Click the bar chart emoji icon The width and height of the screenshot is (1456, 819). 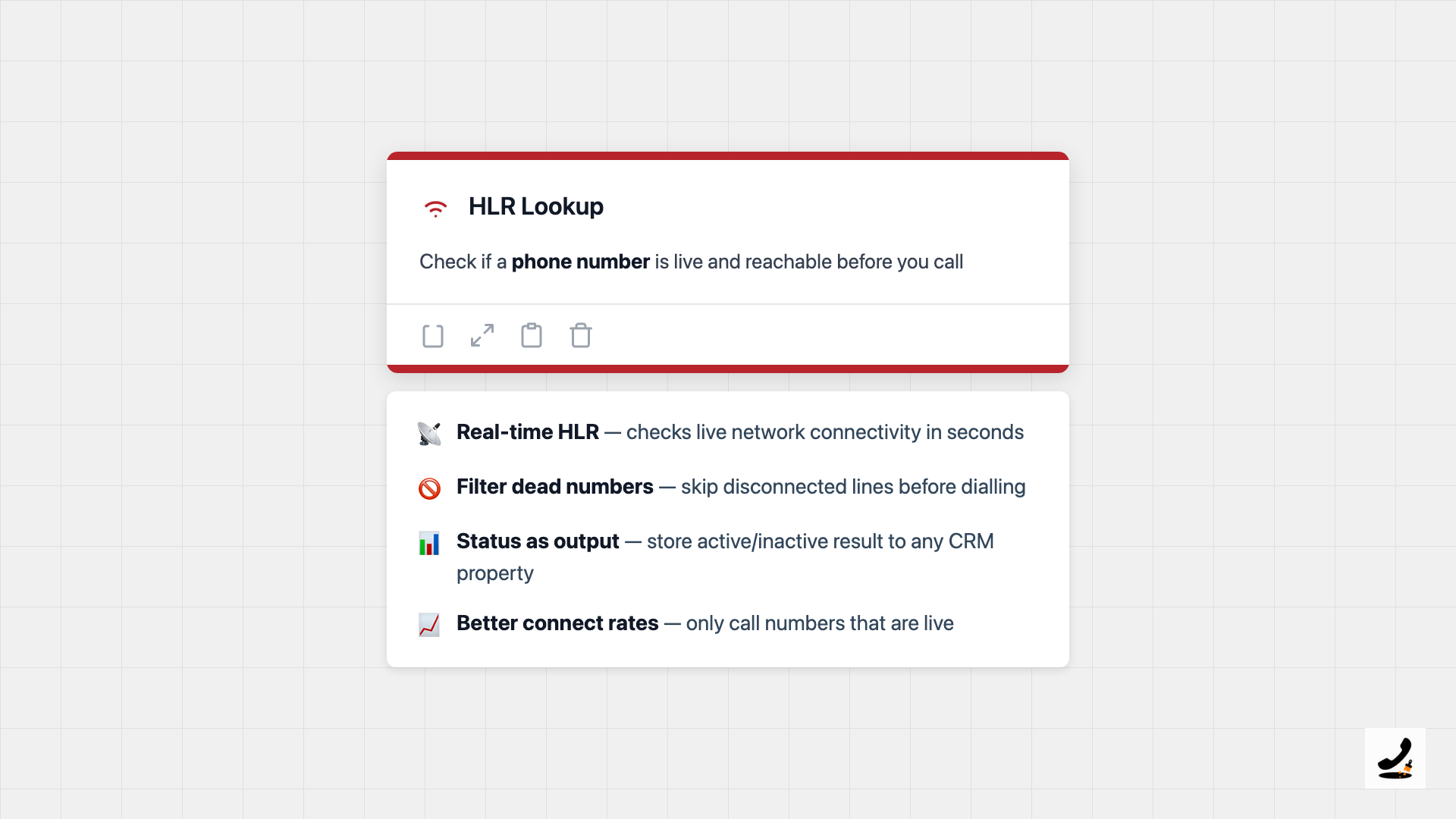click(429, 543)
